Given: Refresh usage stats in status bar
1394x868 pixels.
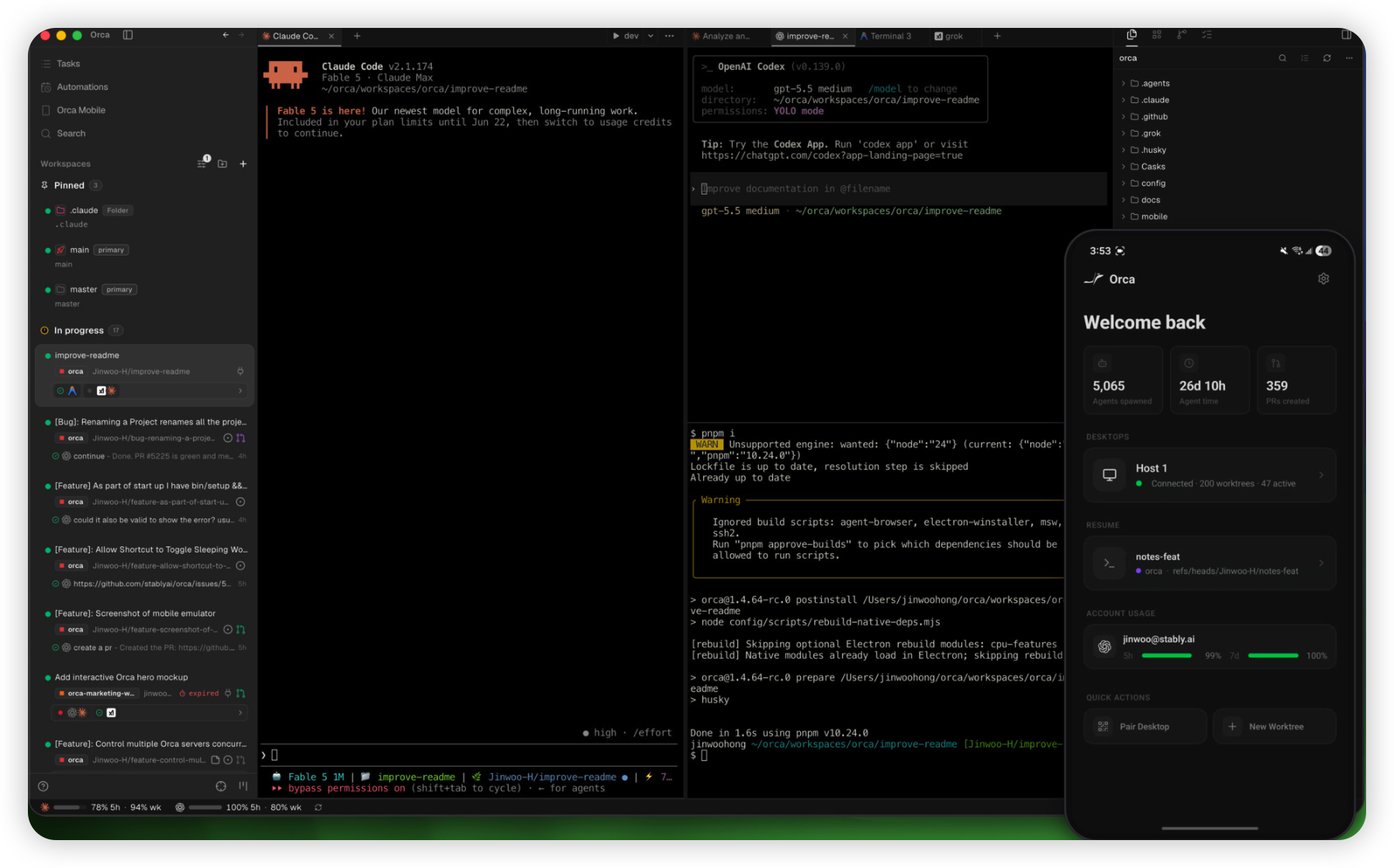Looking at the screenshot, I should coord(318,808).
